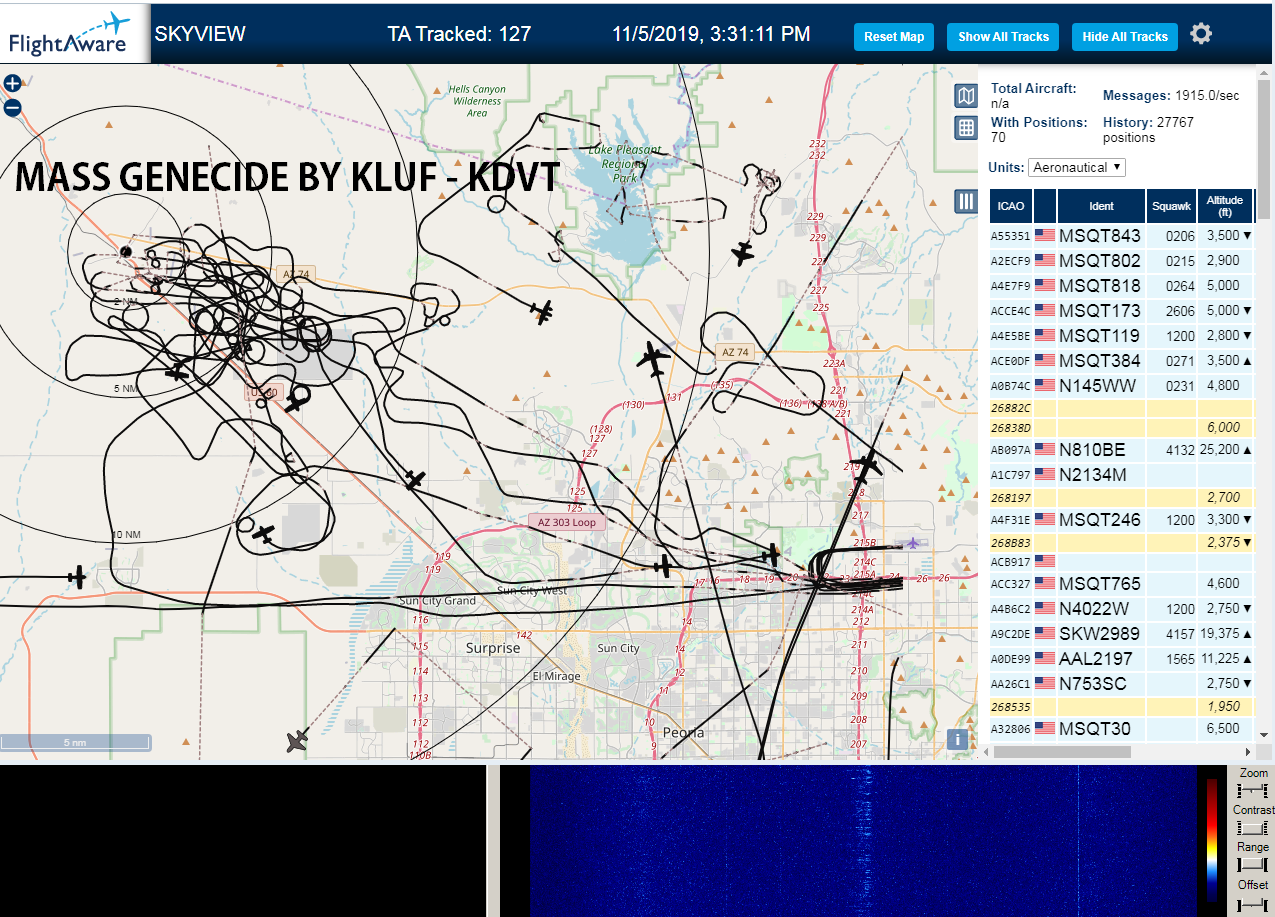Click the SKYVIEW header title
The image size is (1275, 917).
click(x=200, y=34)
